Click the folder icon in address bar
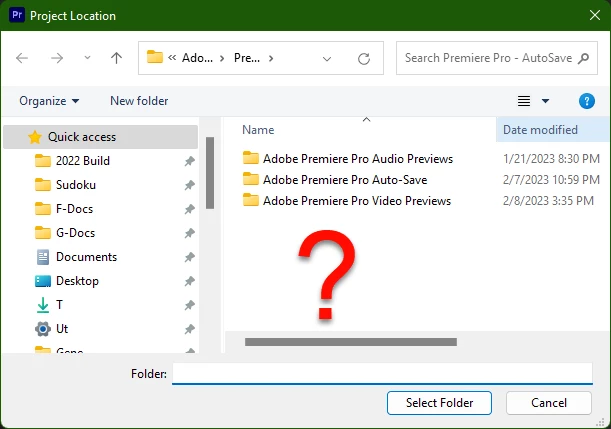This screenshot has height=429, width=611. pyautogui.click(x=155, y=57)
